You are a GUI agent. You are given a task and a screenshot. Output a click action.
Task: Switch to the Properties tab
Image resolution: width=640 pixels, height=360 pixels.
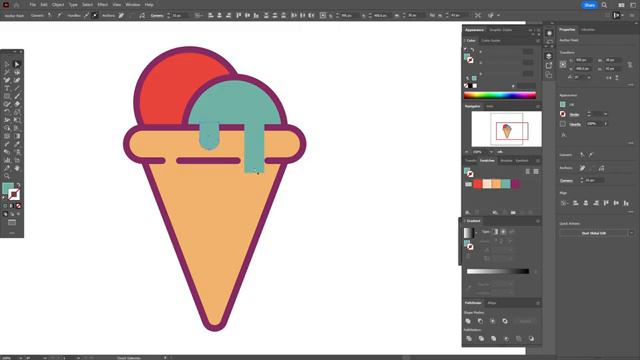click(567, 30)
